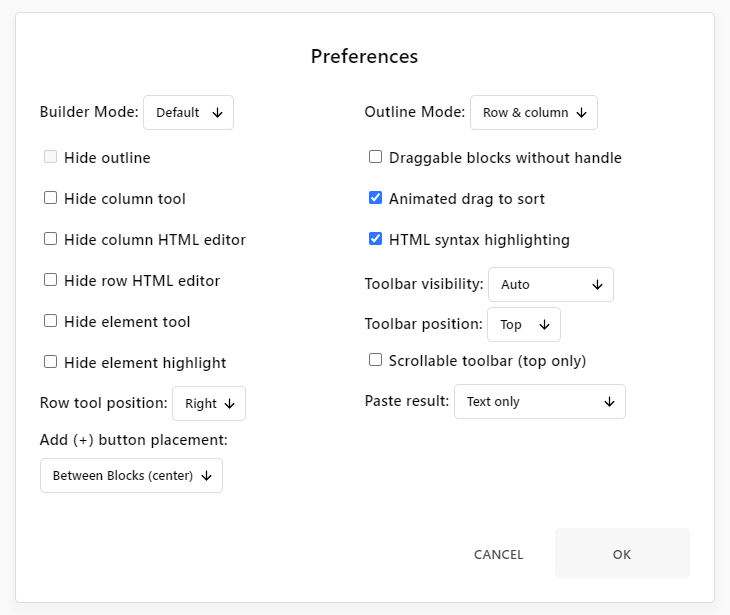The height and width of the screenshot is (615, 730).
Task: Disable HTML syntax highlighting
Action: coord(375,239)
